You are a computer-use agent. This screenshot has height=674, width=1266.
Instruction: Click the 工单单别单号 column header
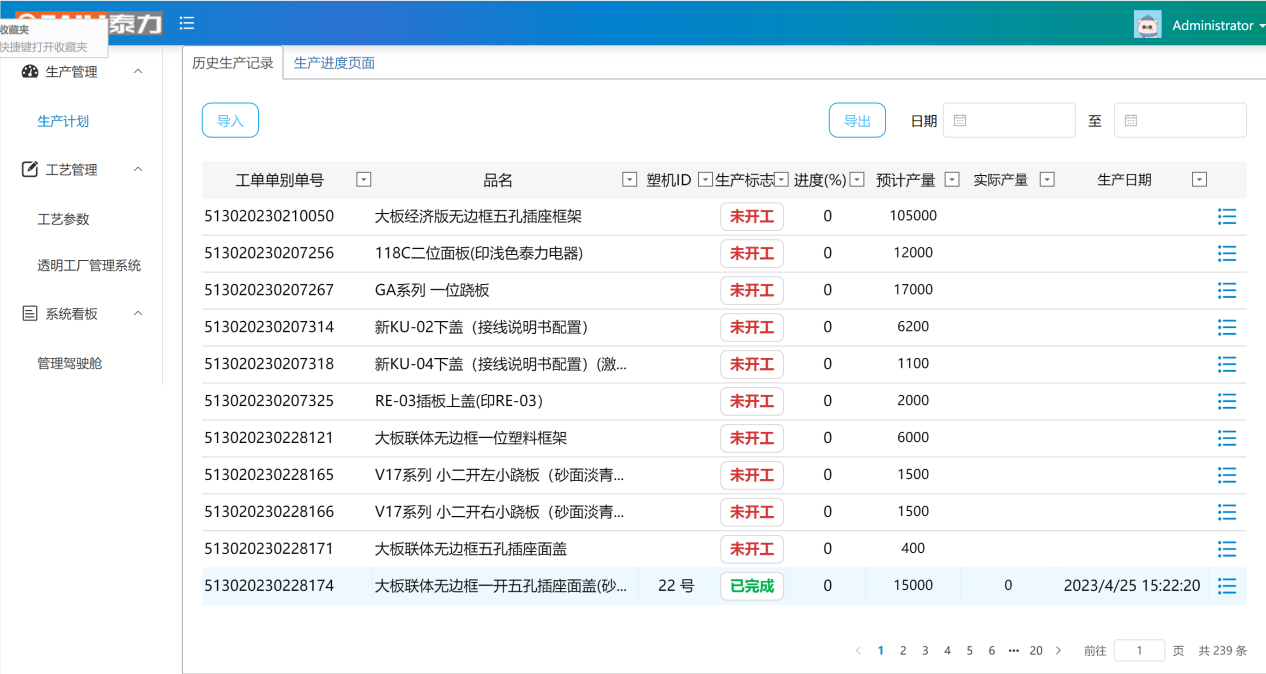280,180
